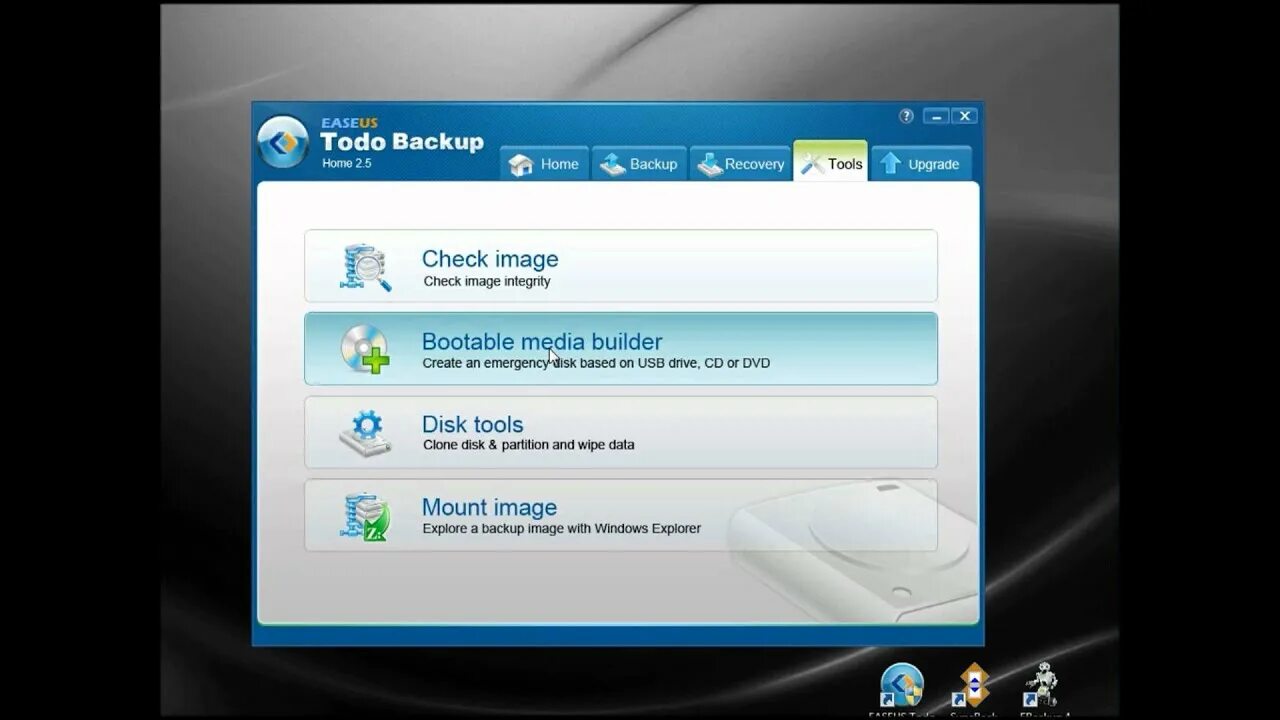
Task: Open Disk tools option
Action: (x=621, y=432)
